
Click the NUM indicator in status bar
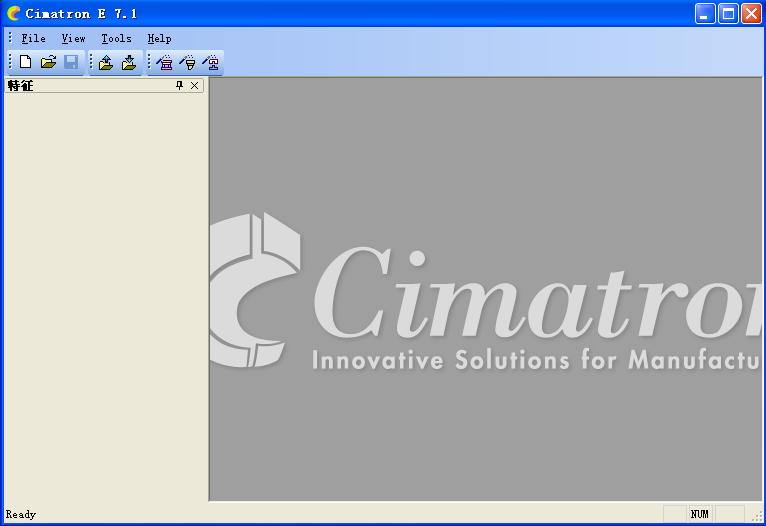[700, 514]
